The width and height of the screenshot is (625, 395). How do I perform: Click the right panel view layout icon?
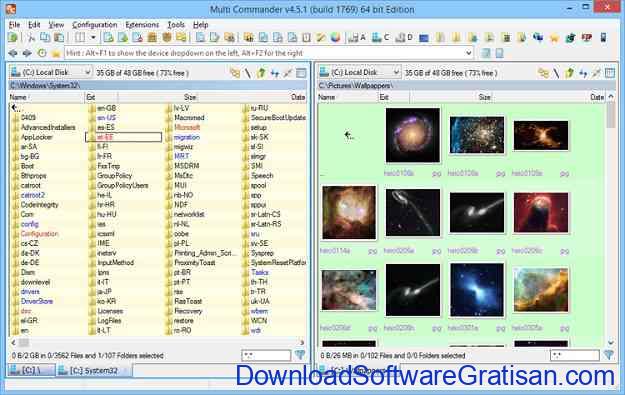[x=610, y=73]
